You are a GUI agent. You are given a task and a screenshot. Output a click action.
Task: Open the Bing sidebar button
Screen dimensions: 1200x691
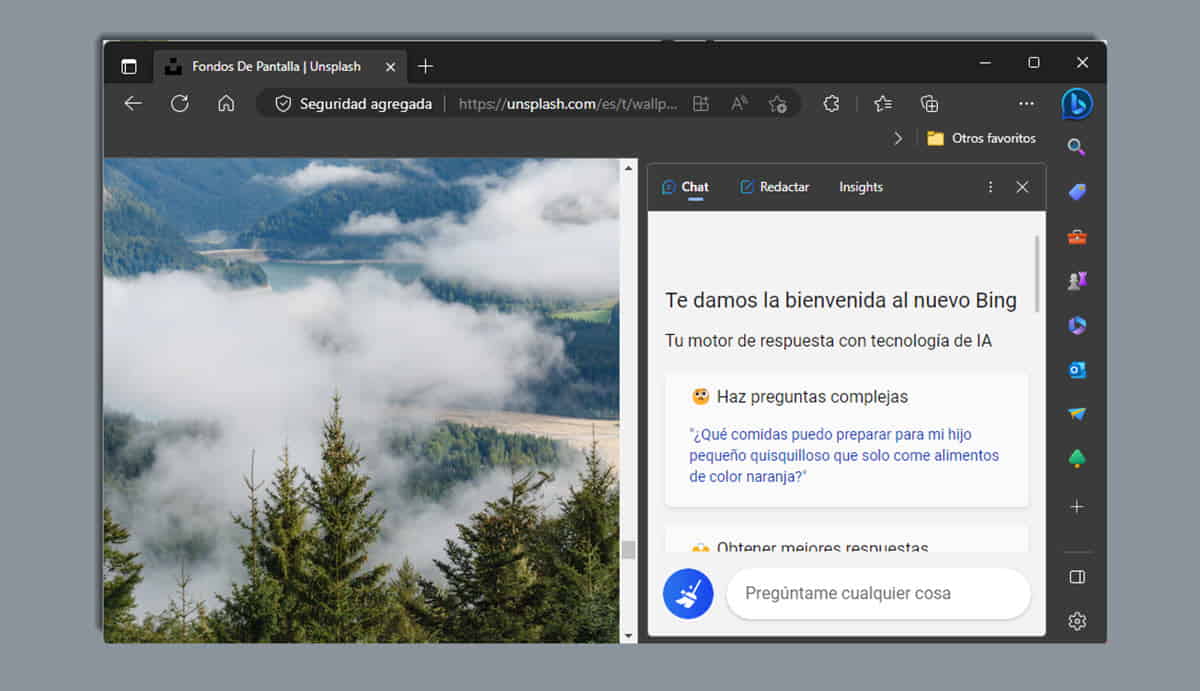[1077, 104]
